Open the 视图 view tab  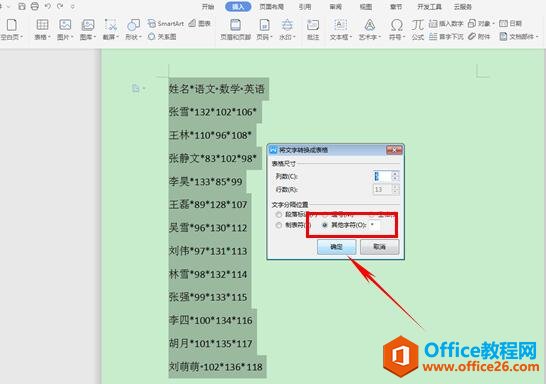click(x=366, y=7)
